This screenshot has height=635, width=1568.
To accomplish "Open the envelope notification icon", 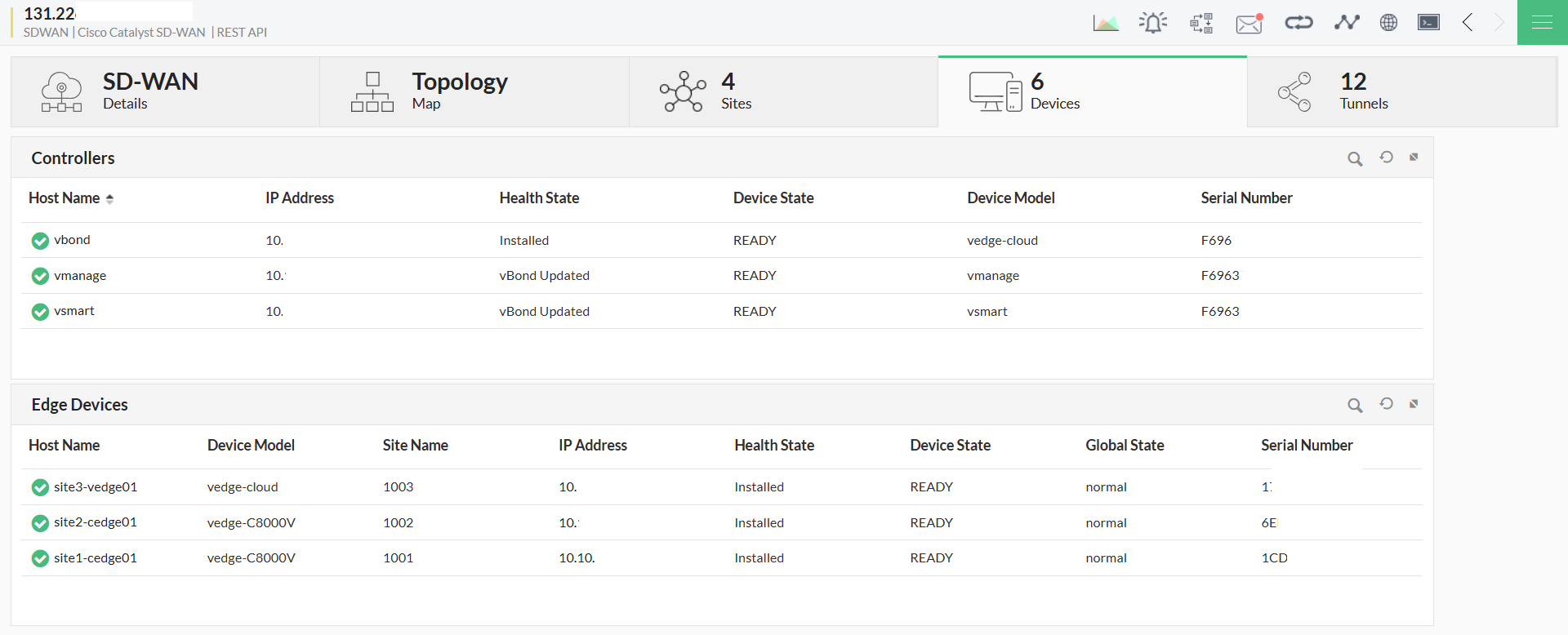I will point(1249,23).
